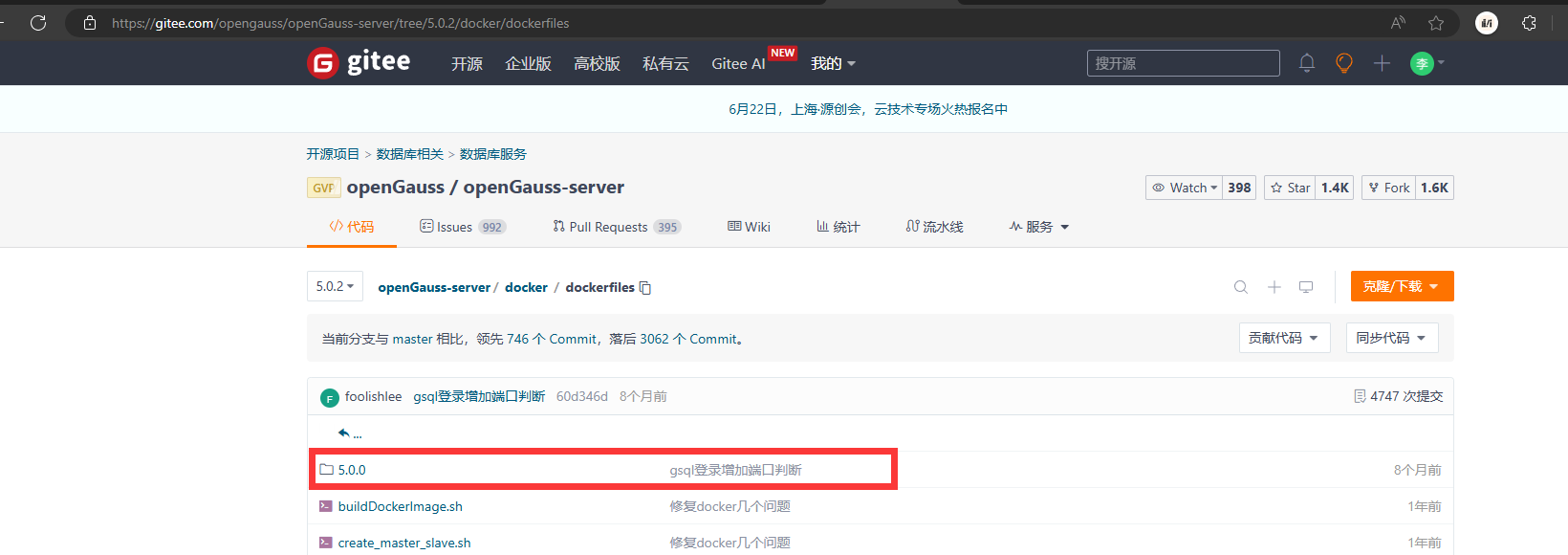
Task: Expand the Watch dropdown
Action: (x=1184, y=188)
